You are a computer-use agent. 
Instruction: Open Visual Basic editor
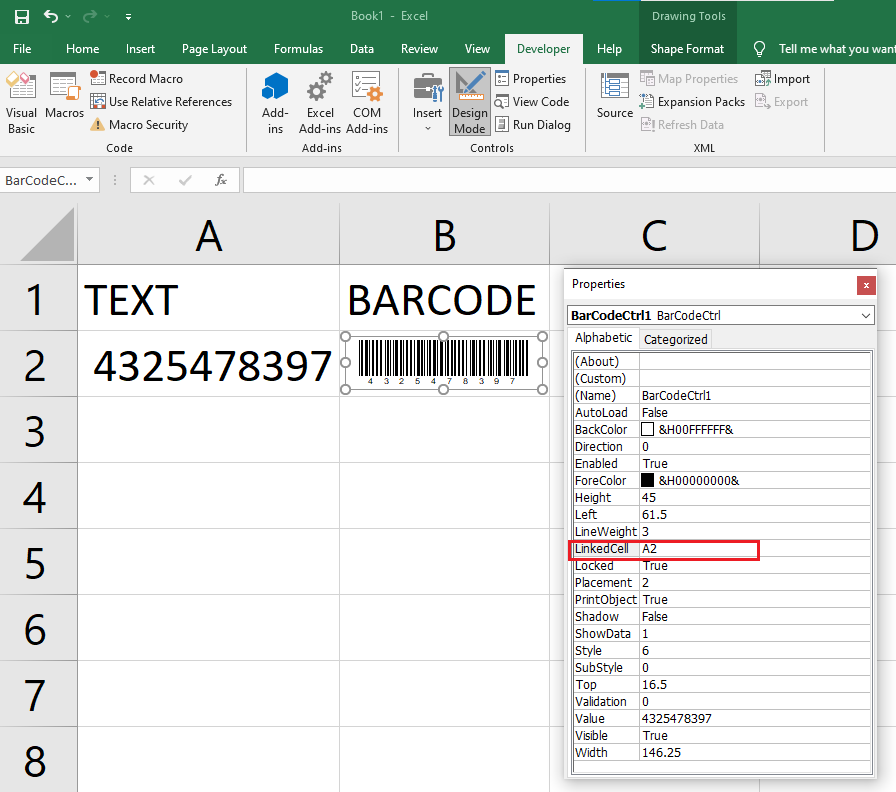click(x=21, y=103)
